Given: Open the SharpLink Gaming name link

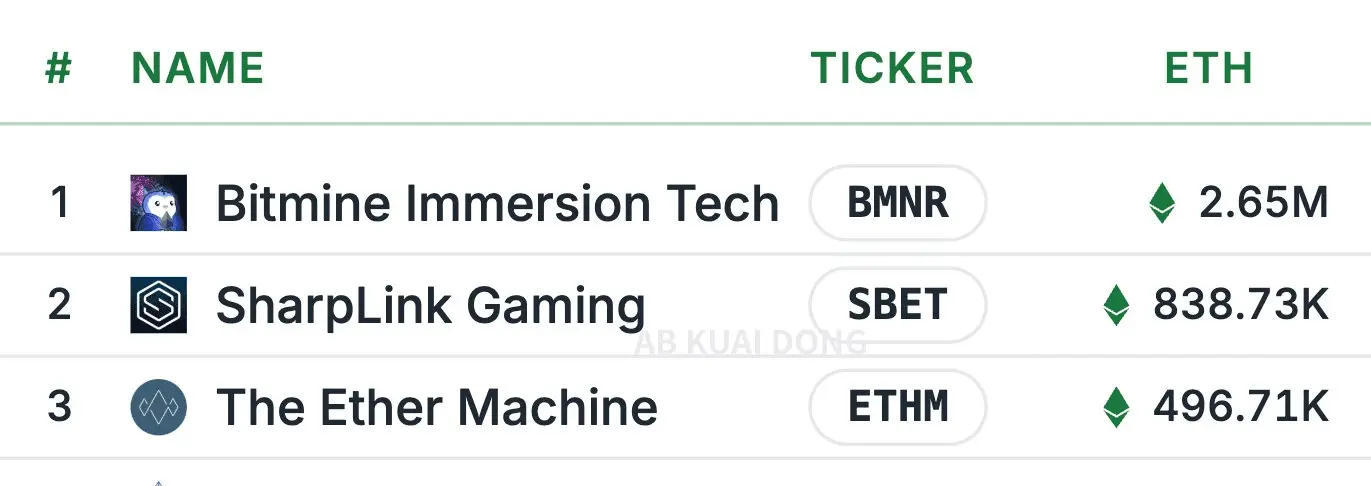Looking at the screenshot, I should pos(430,306).
